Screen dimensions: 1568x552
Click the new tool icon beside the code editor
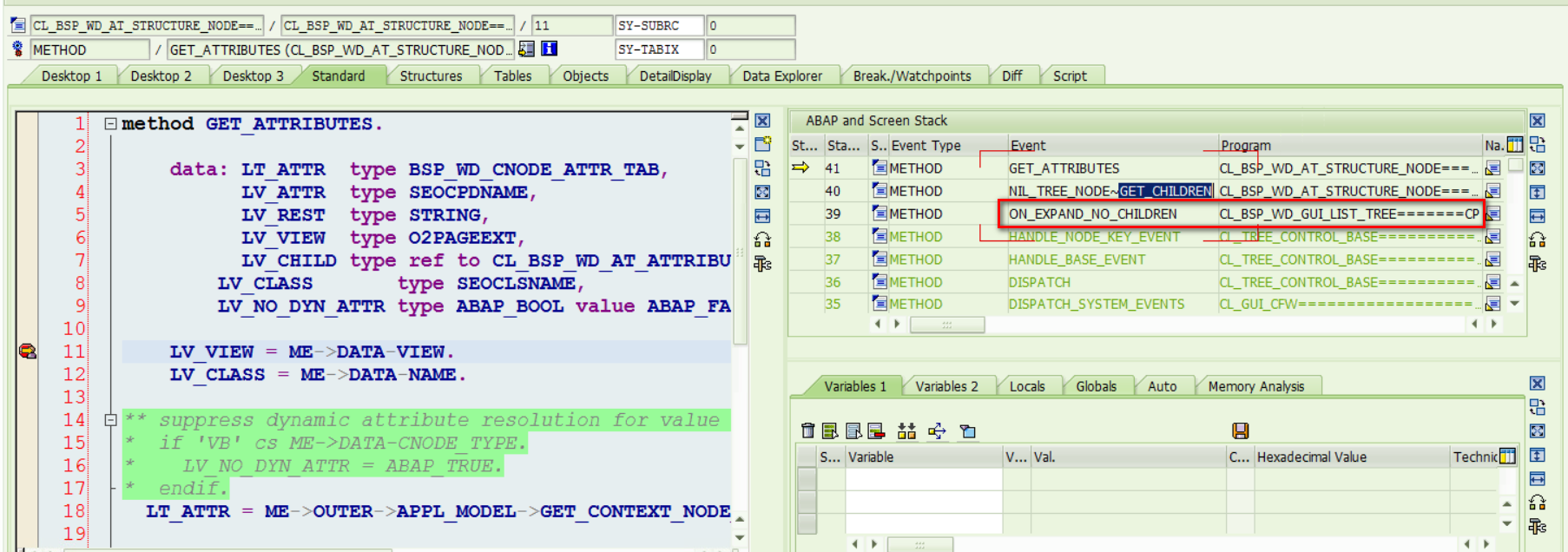pos(762,144)
